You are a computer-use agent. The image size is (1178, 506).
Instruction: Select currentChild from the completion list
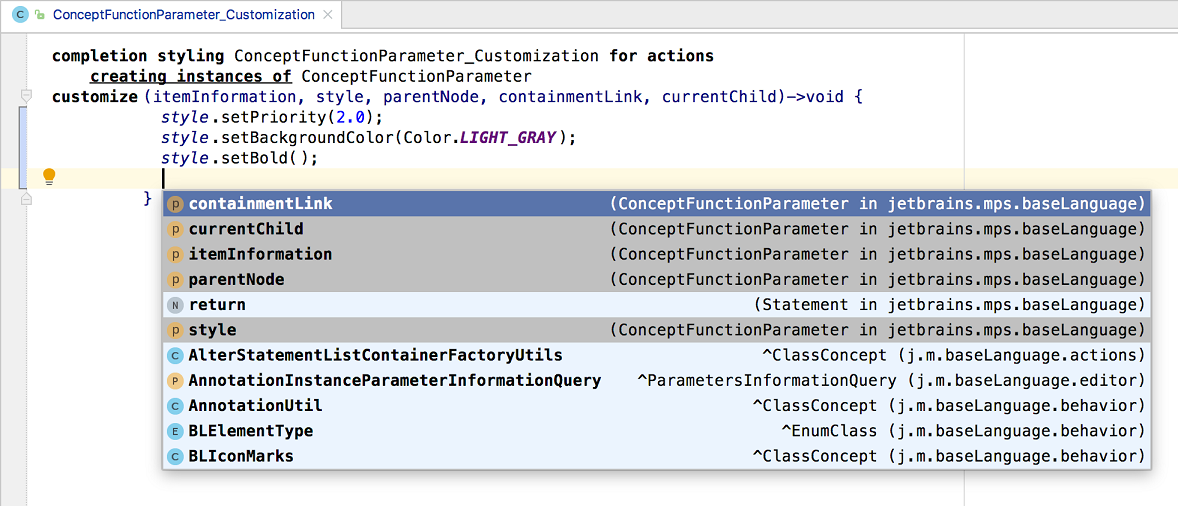coord(246,229)
